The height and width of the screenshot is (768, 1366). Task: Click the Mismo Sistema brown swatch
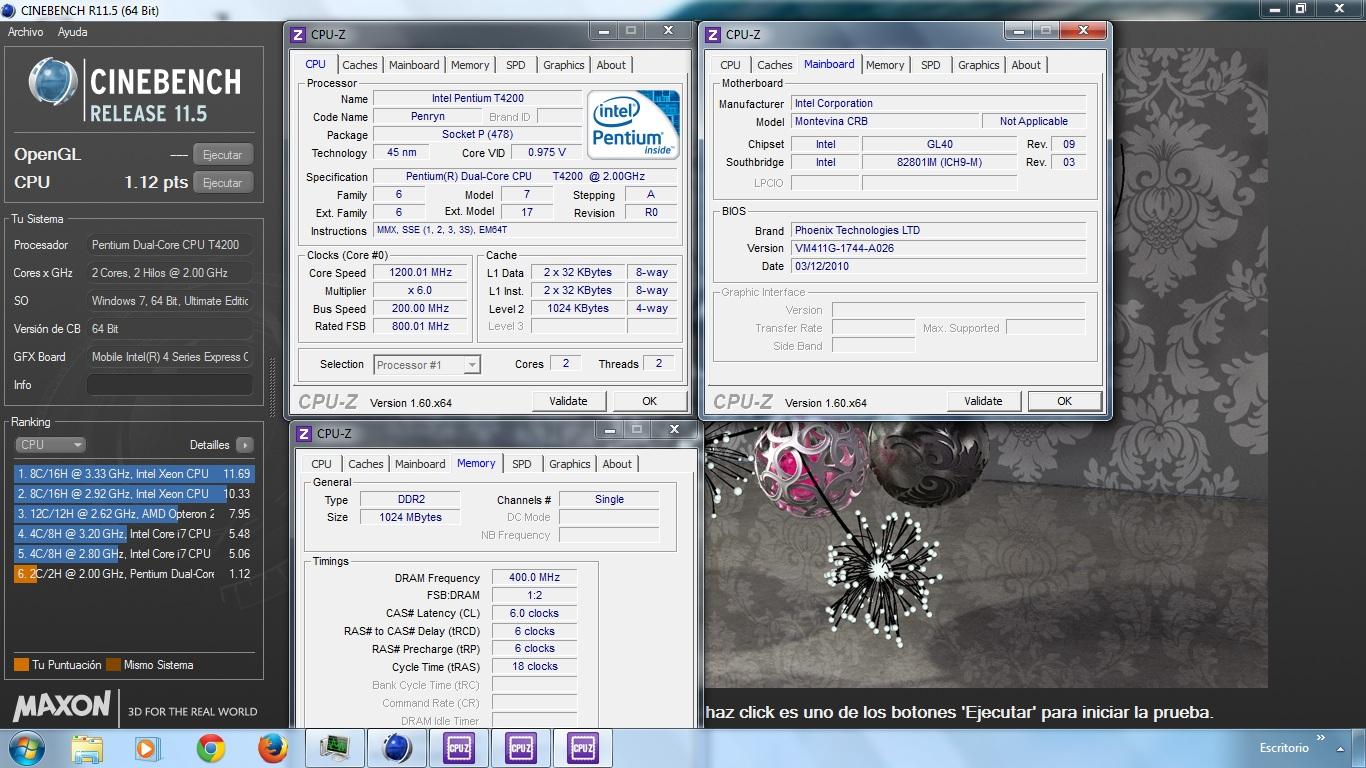pyautogui.click(x=113, y=665)
